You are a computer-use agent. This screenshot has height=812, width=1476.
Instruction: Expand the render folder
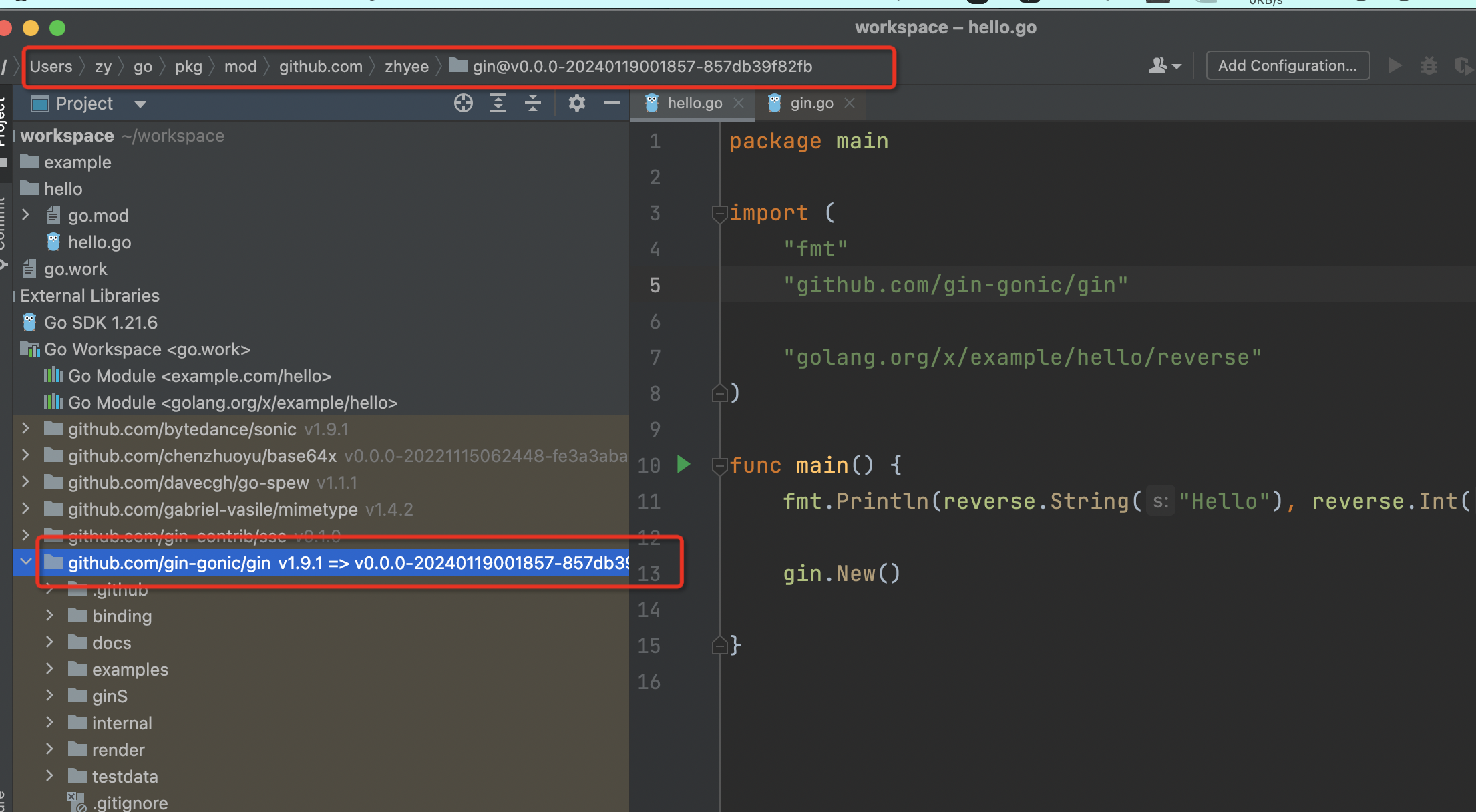[x=49, y=749]
